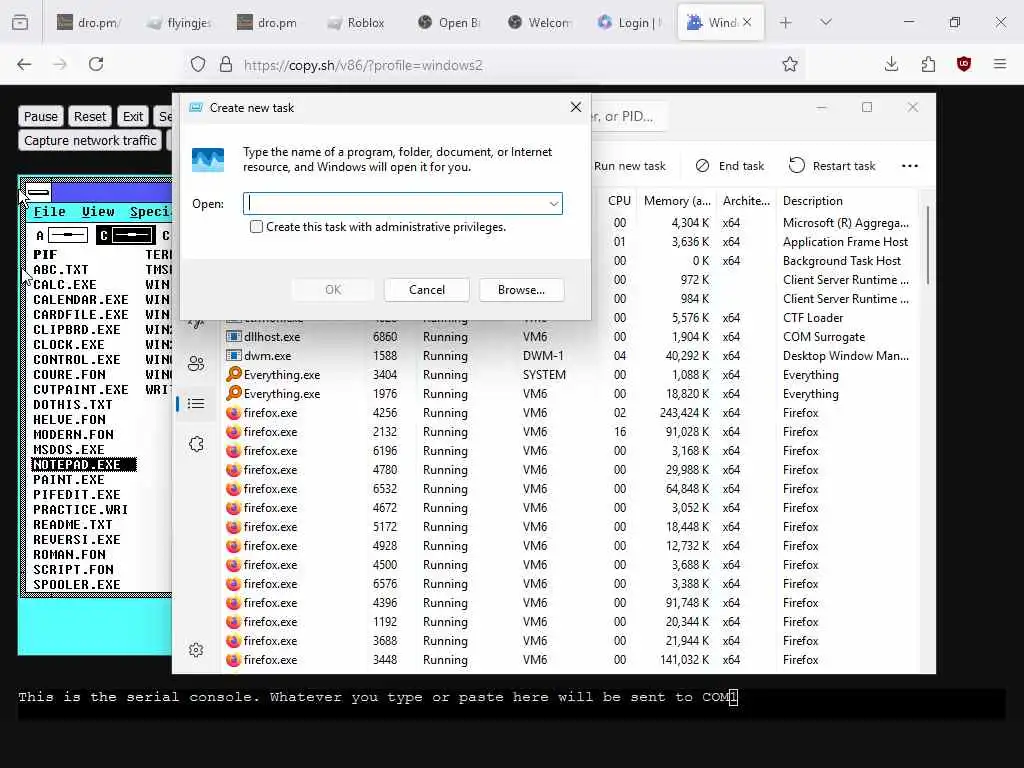Screen dimensions: 1024x768
Task: Pause the emulator with Pause button
Action: 40,116
